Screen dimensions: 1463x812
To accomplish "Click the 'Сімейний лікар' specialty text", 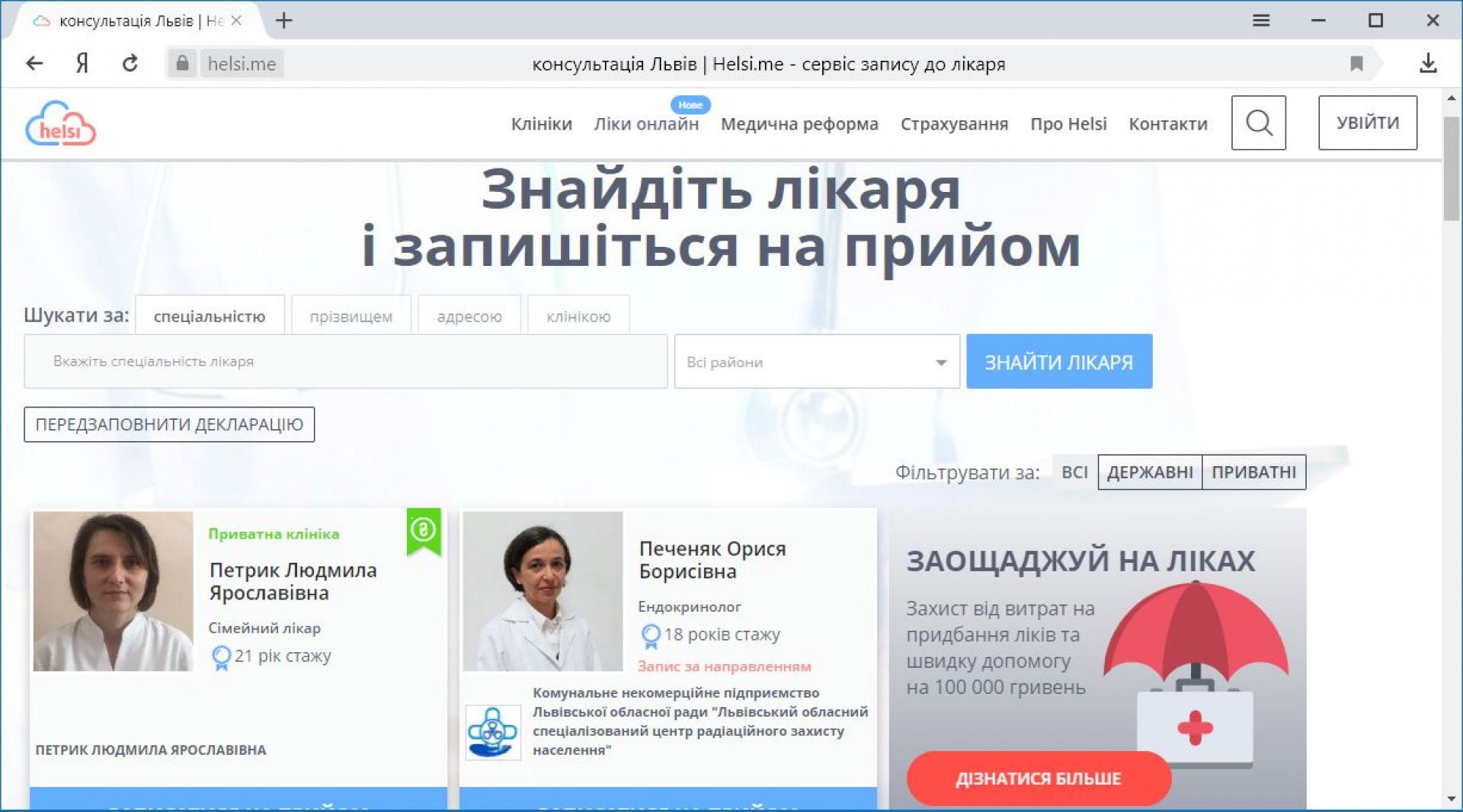I will [x=264, y=628].
